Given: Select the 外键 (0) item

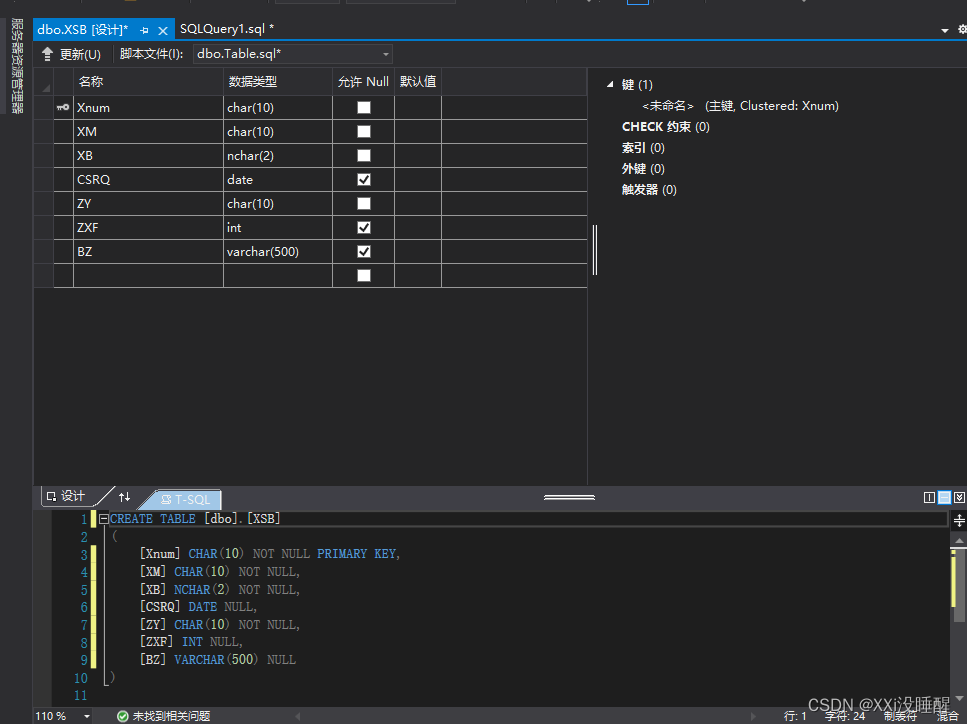Looking at the screenshot, I should tap(643, 168).
